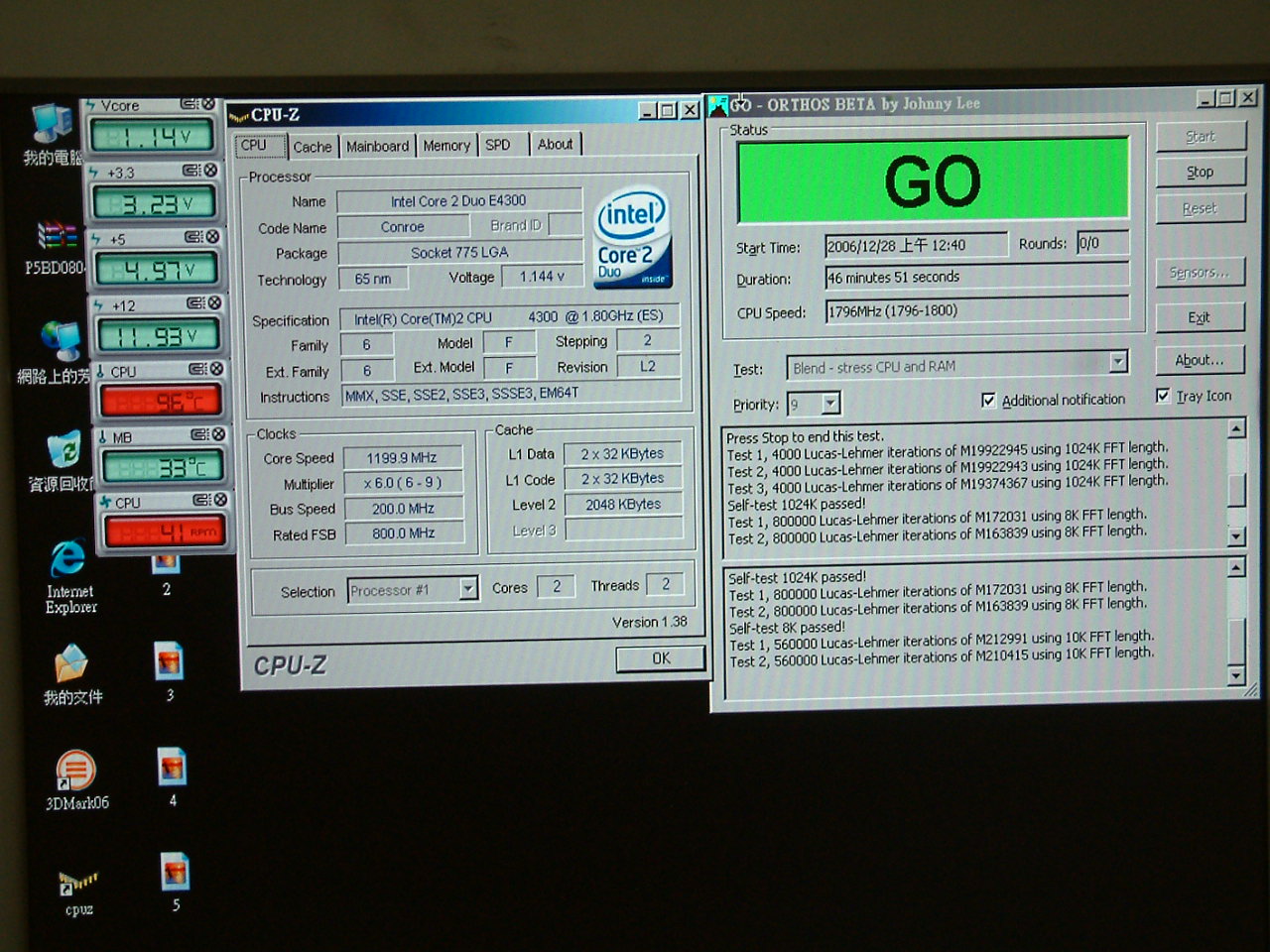Viewport: 1270px width, 952px height.
Task: Close the CPU temperature widget
Action: [216, 369]
